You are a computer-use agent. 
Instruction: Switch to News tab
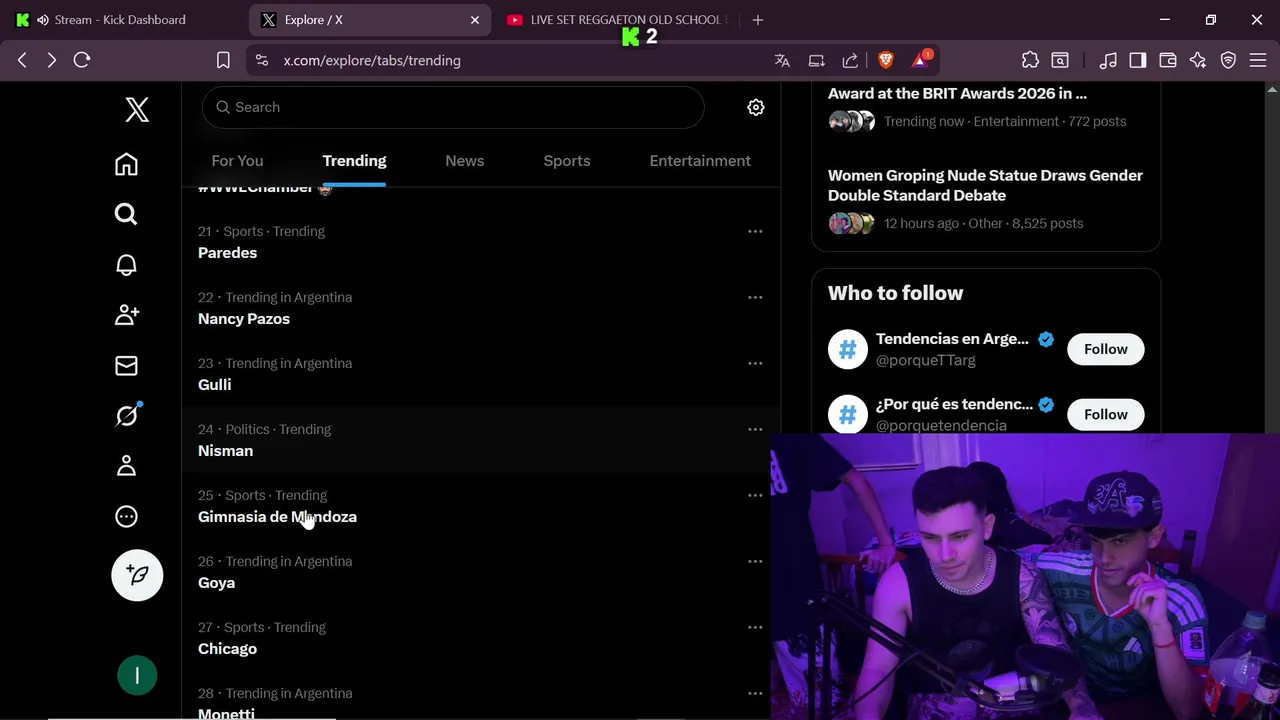tap(464, 161)
